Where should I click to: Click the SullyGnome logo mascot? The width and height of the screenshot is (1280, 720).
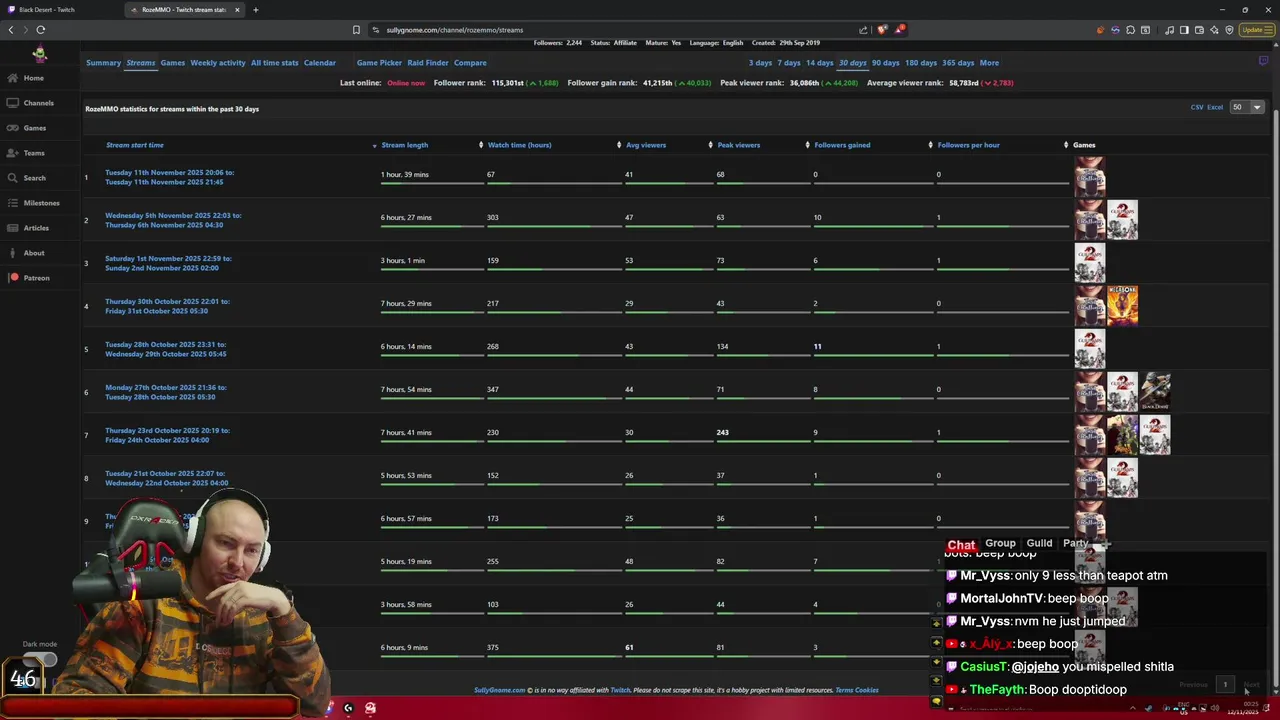39,54
